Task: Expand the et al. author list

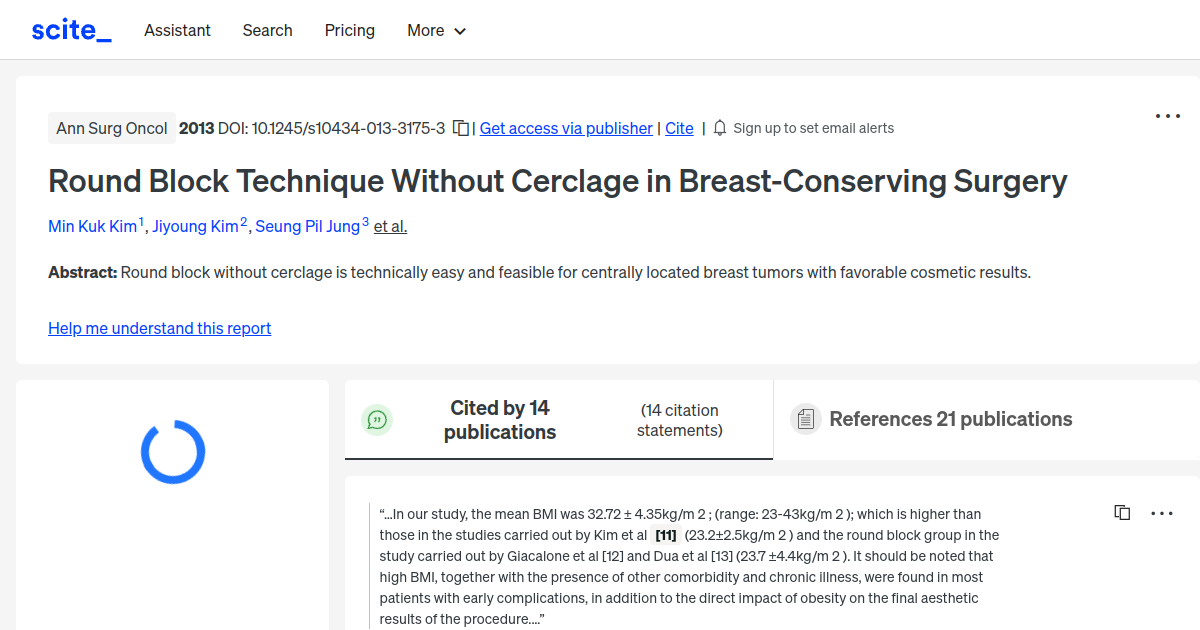Action: (390, 226)
